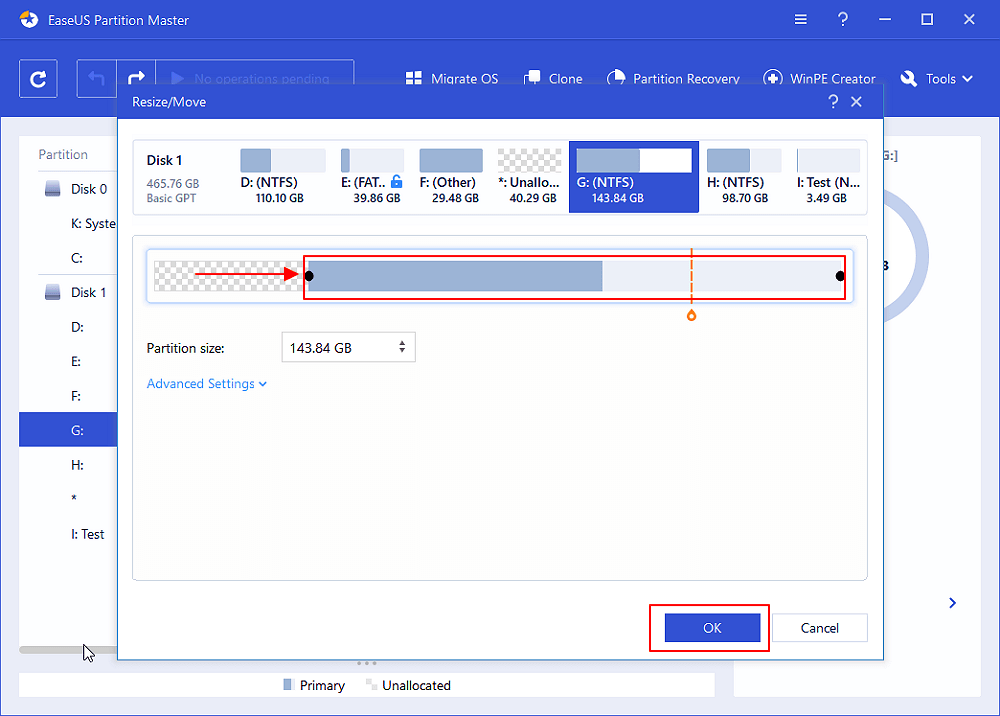The image size is (1000, 716).
Task: Click the redo arrow button
Action: pyautogui.click(x=136, y=79)
